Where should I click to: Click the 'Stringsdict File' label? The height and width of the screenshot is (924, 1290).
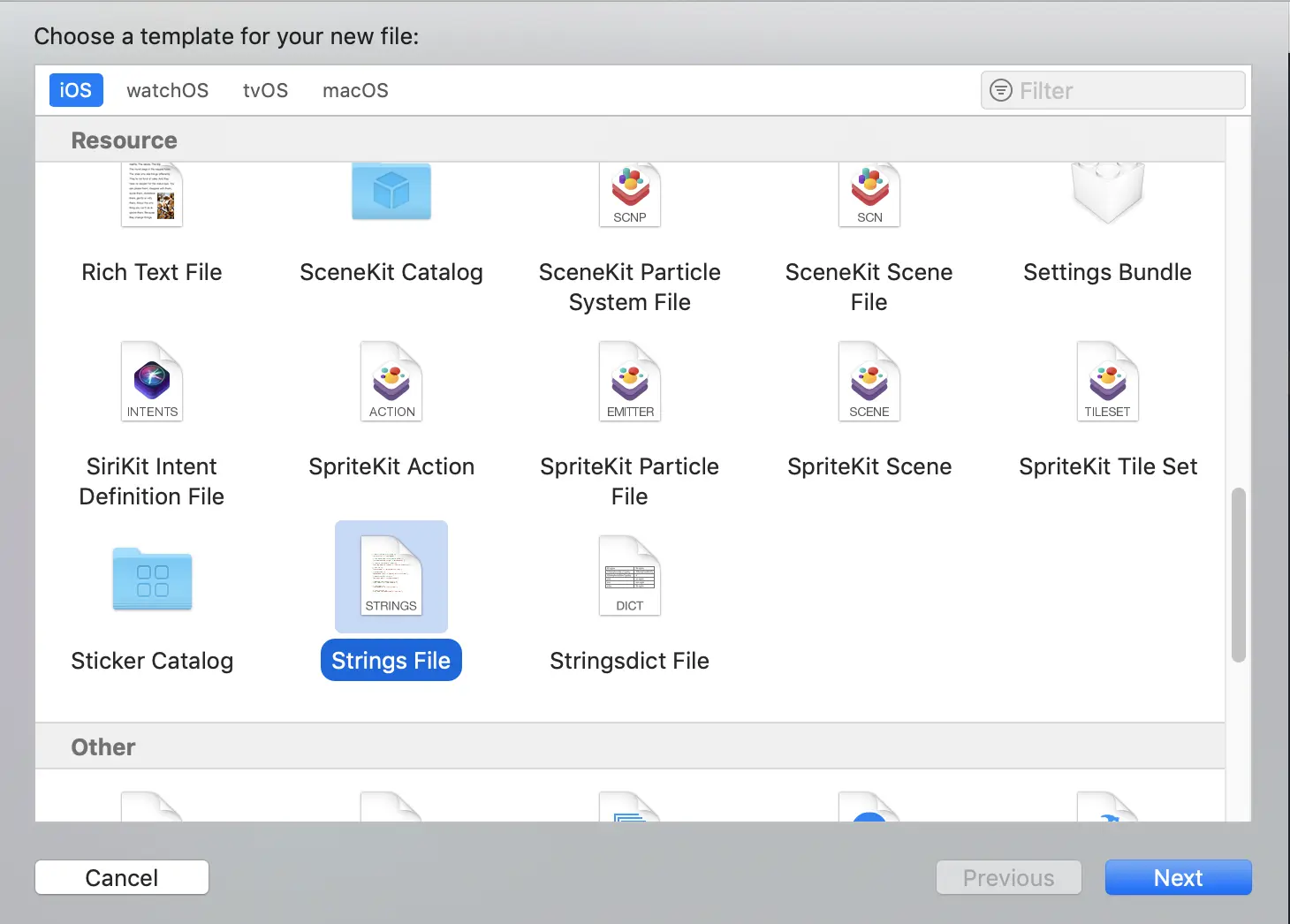(630, 661)
